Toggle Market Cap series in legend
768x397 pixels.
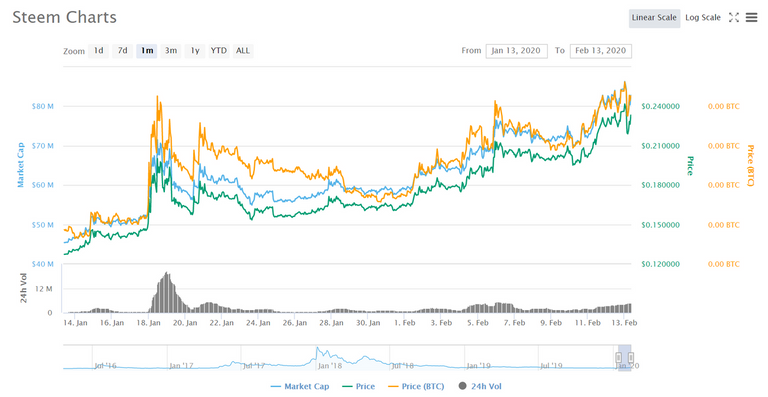pos(300,386)
